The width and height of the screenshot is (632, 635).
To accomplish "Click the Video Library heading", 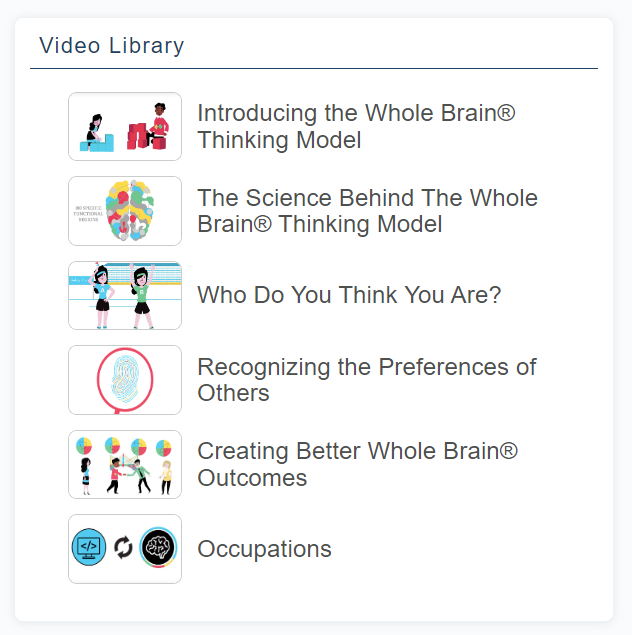I will click(111, 46).
